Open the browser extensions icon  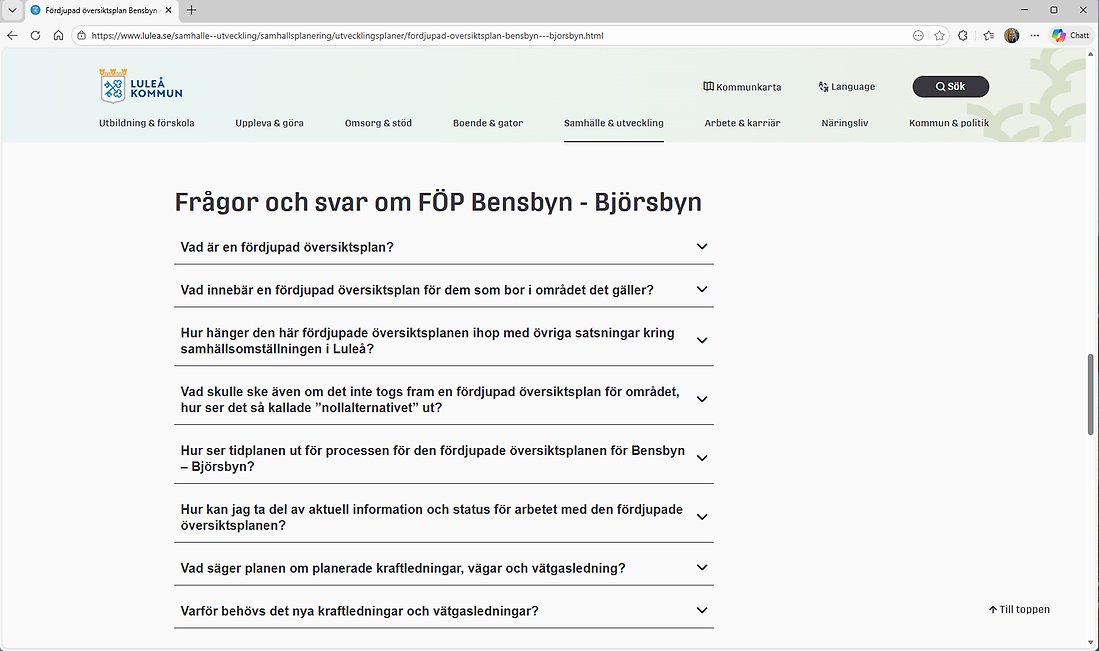click(x=963, y=35)
